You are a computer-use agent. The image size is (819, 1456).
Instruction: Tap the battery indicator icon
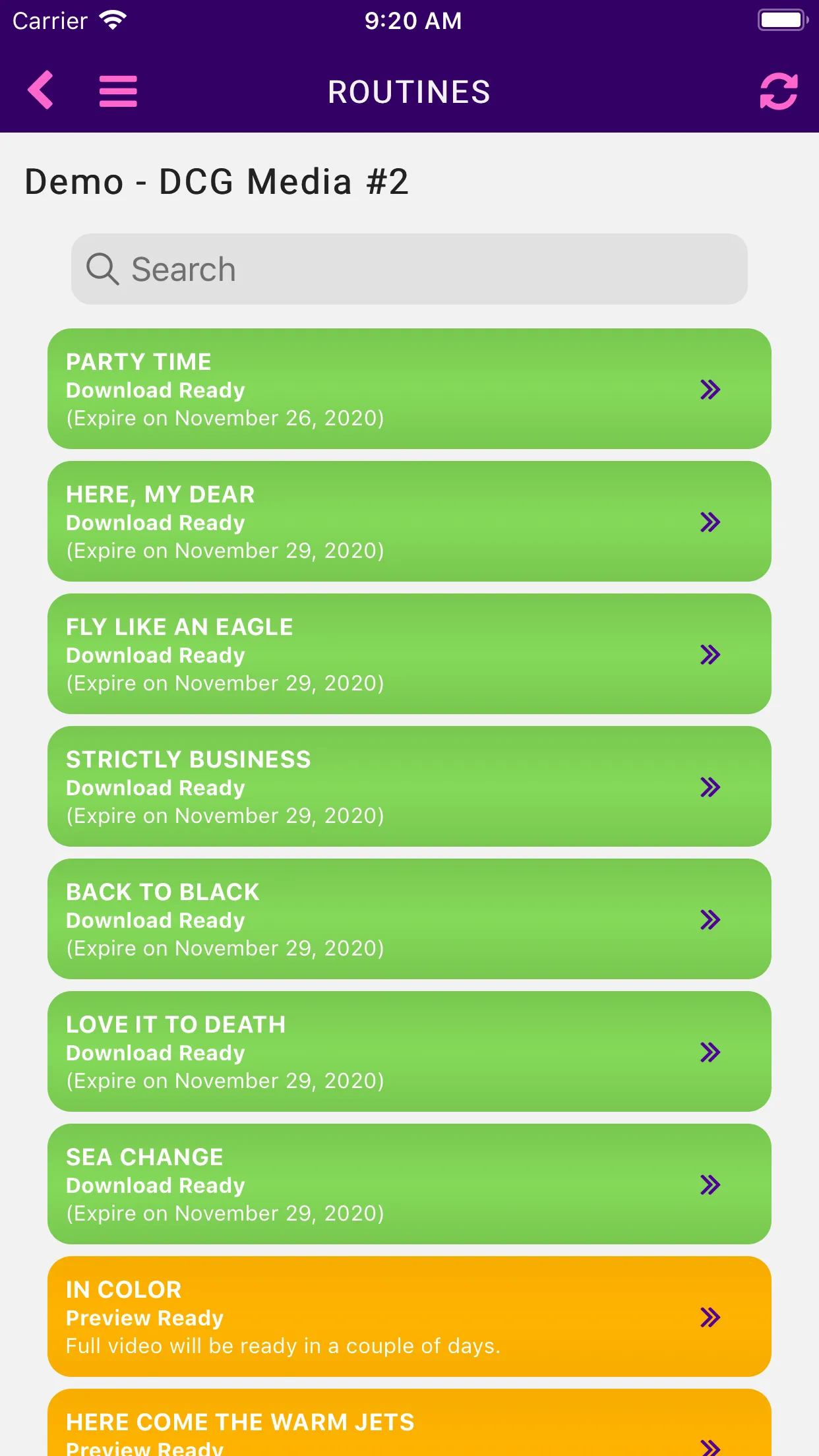(783, 20)
